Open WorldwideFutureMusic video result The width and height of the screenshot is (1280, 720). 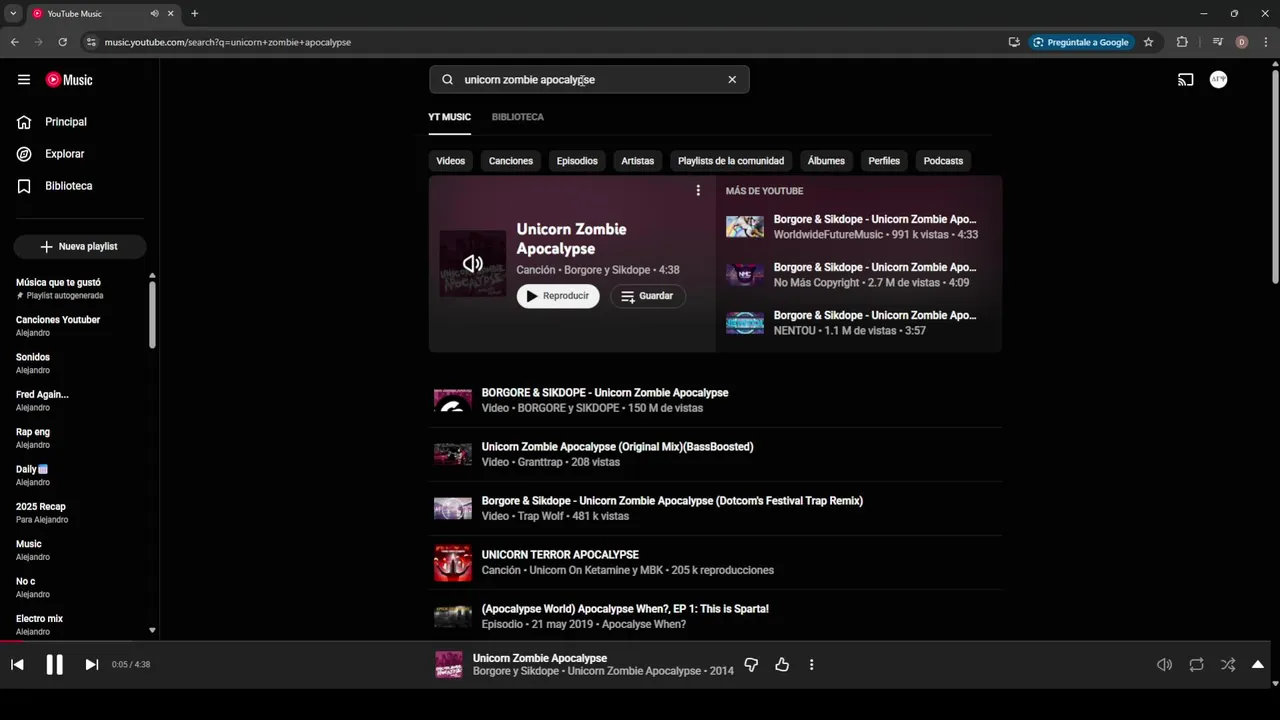(858, 227)
